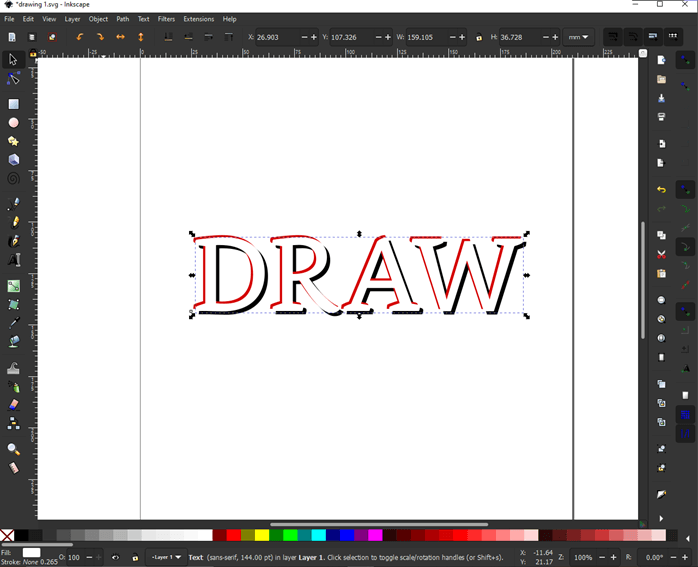Increase the X position value
This screenshot has height=567, width=698.
click(x=314, y=37)
